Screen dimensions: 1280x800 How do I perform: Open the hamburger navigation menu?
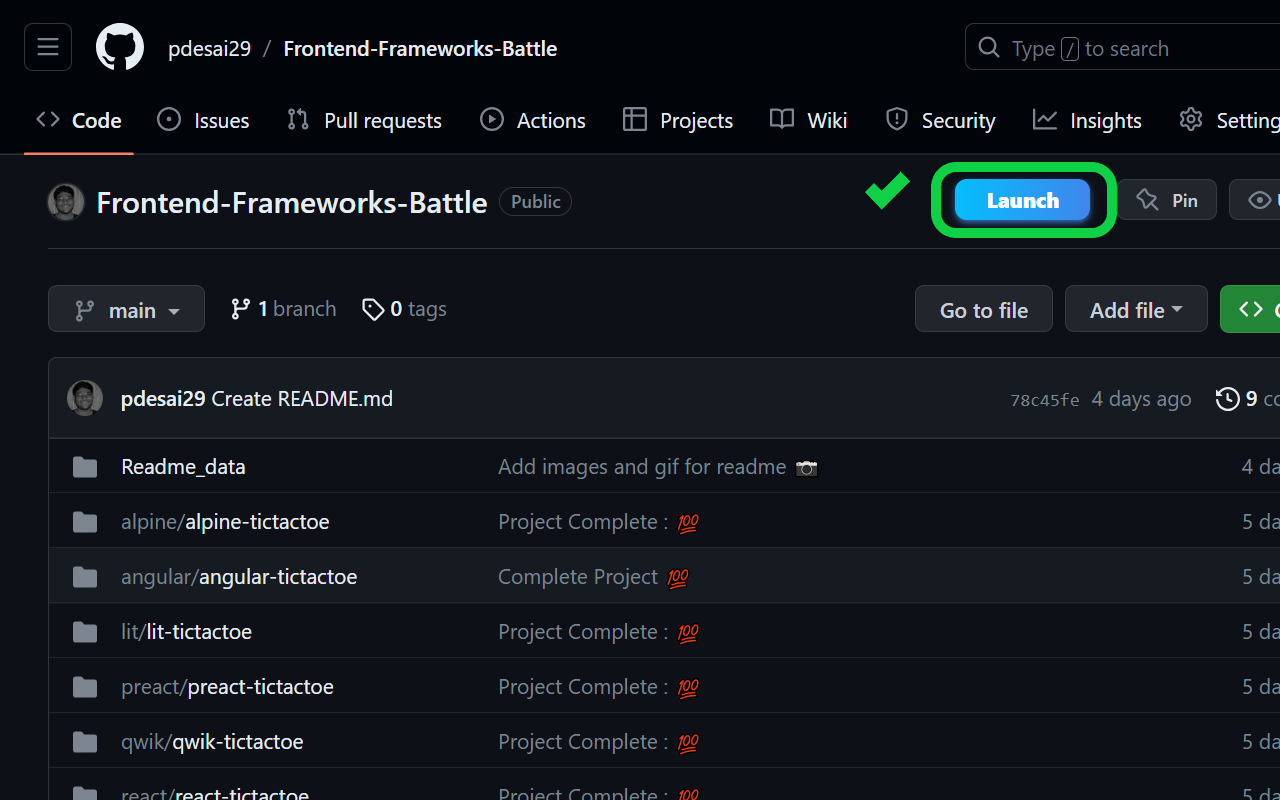(x=48, y=47)
